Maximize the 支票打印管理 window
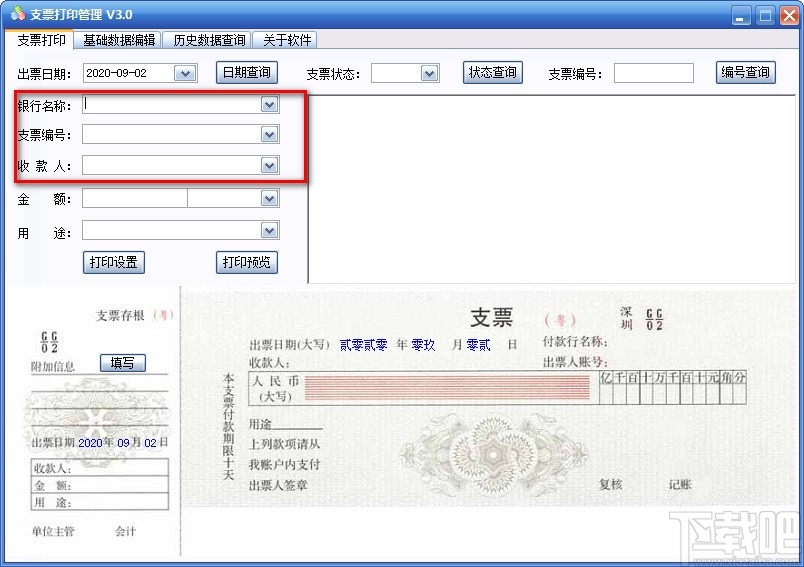804x567 pixels. (765, 15)
